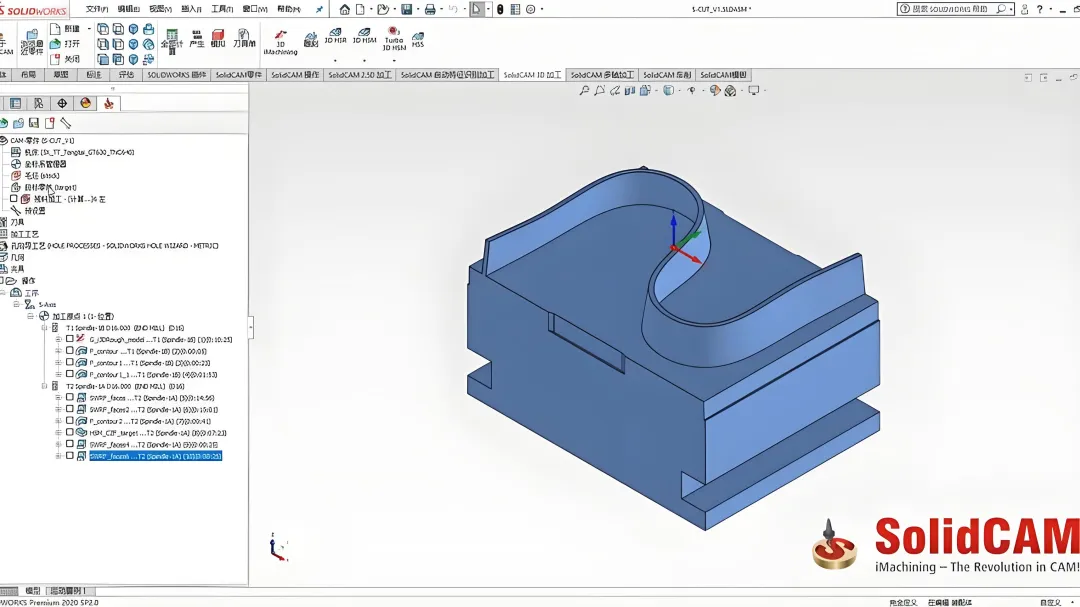The height and width of the screenshot is (607, 1080).
Task: Select the Turbo 3D HSM tool
Action: tap(394, 39)
